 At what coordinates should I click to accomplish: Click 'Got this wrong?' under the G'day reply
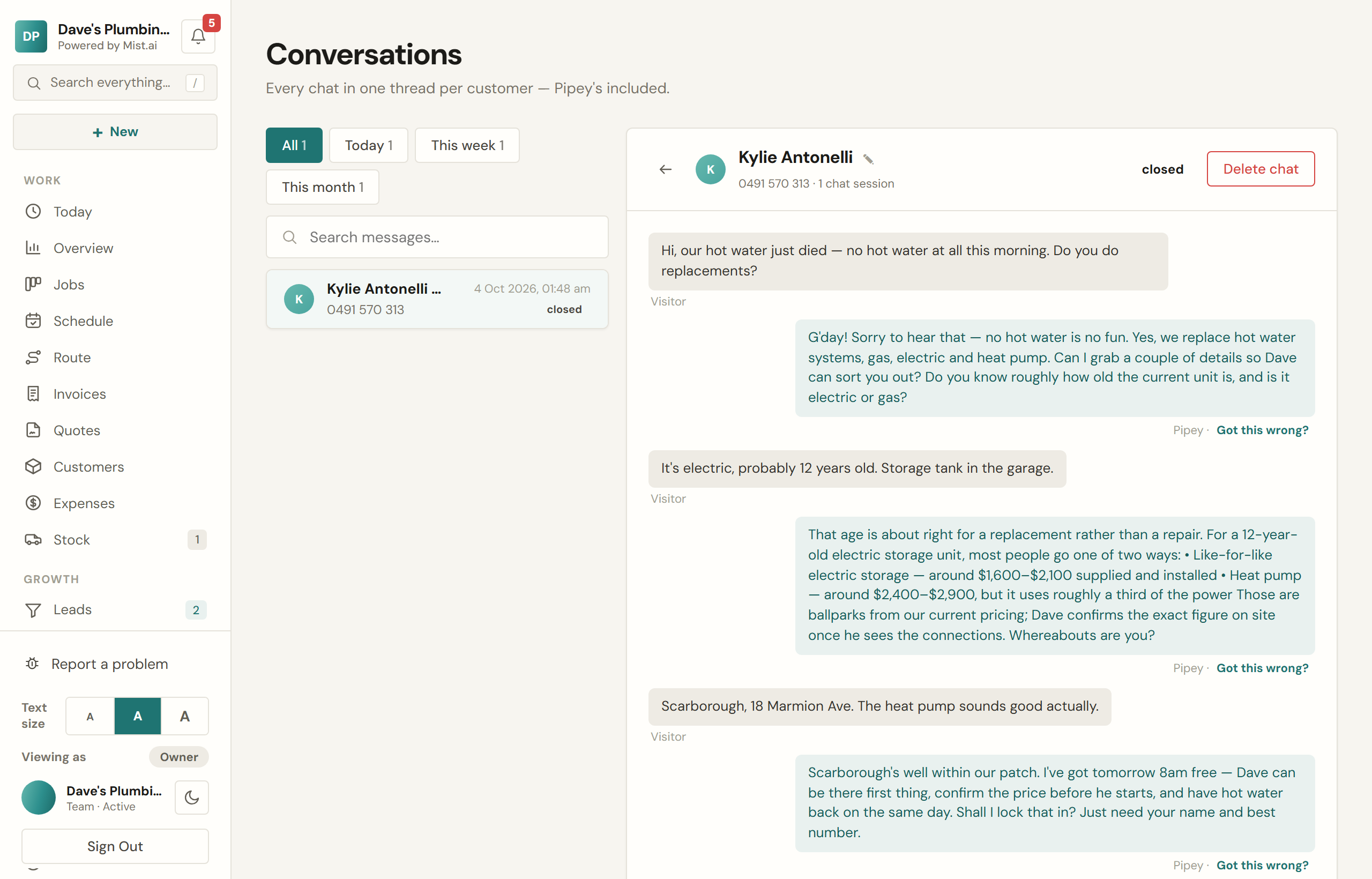1263,430
